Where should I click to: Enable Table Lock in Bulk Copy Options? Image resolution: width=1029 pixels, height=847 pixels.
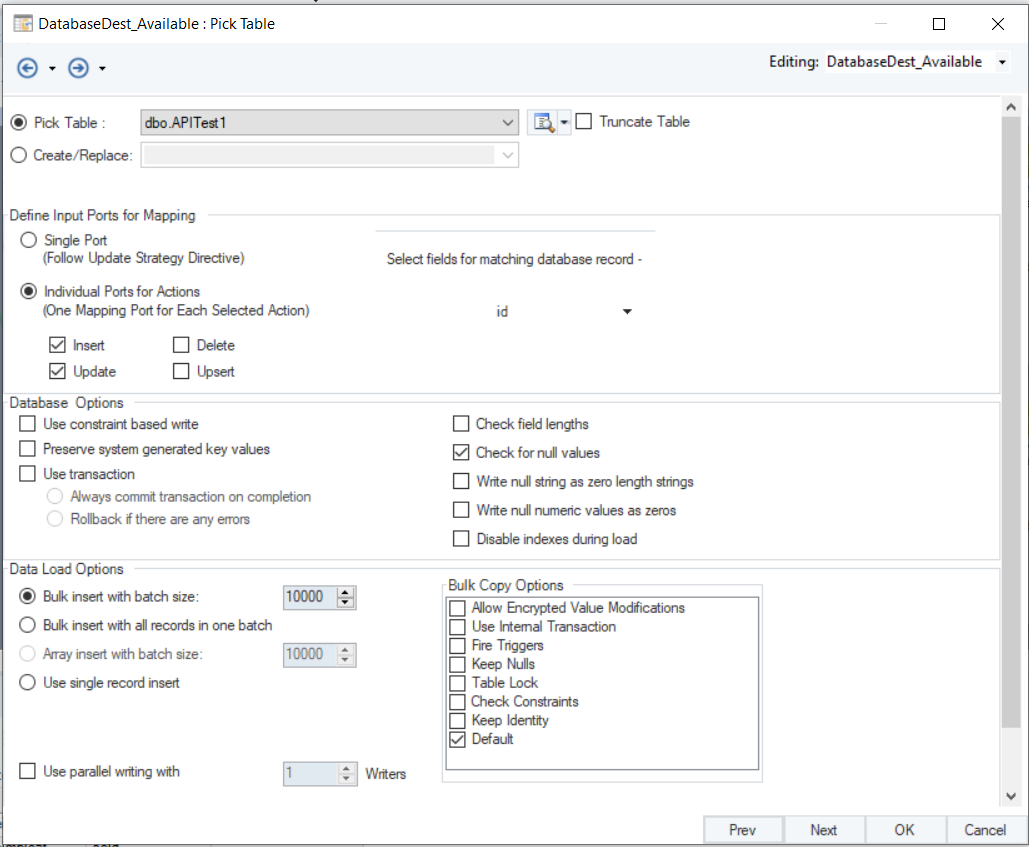456,682
